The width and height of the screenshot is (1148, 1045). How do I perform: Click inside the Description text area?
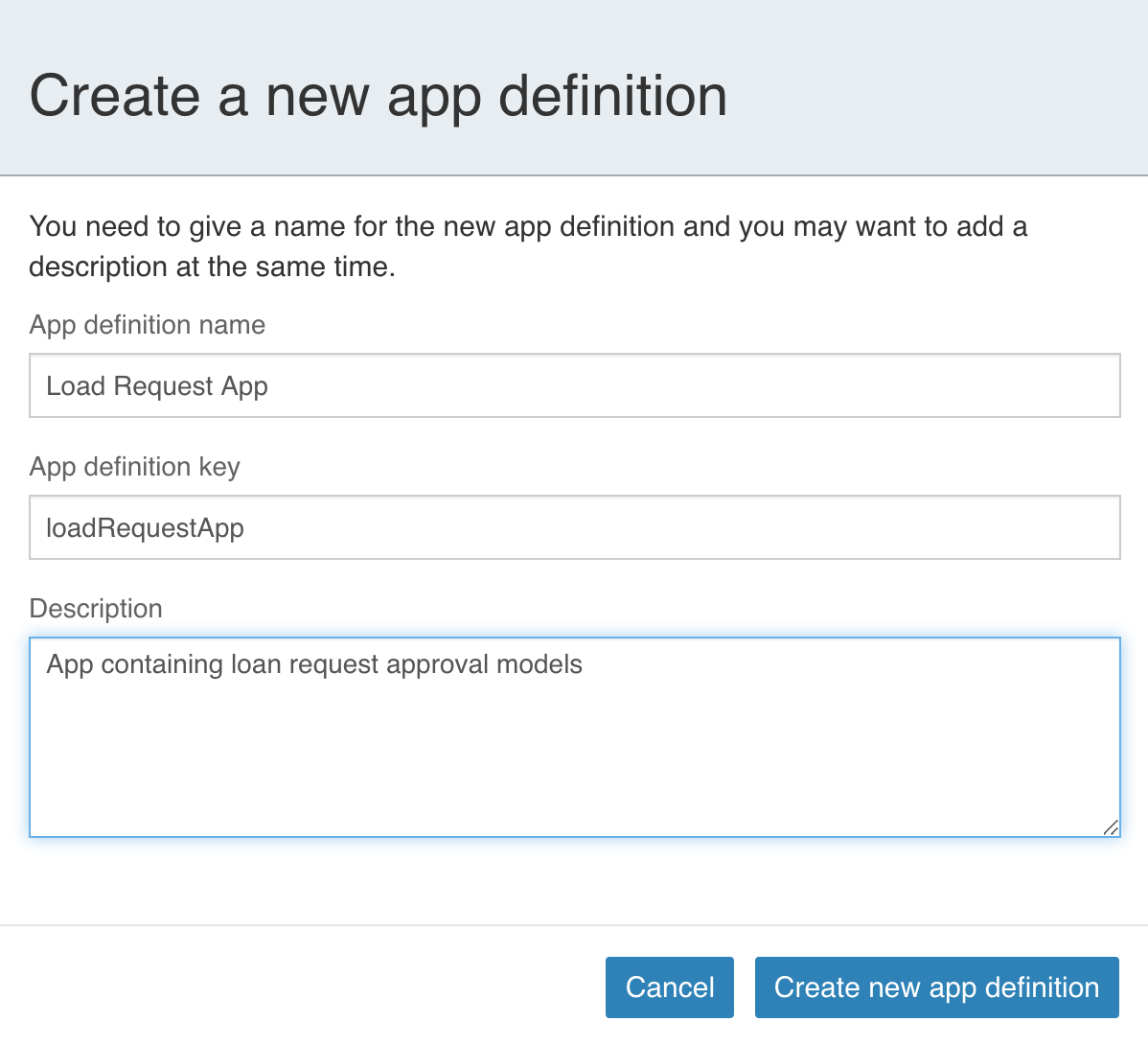tap(575, 738)
